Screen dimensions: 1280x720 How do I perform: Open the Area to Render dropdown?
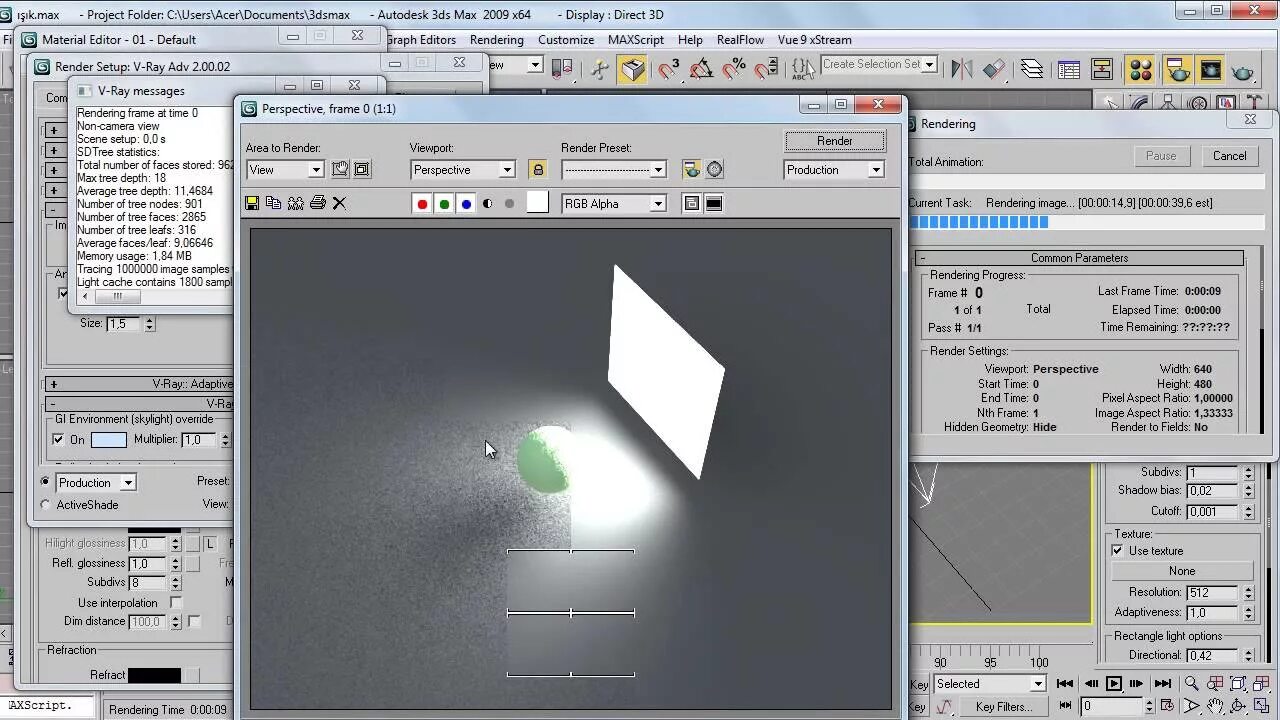pos(285,170)
